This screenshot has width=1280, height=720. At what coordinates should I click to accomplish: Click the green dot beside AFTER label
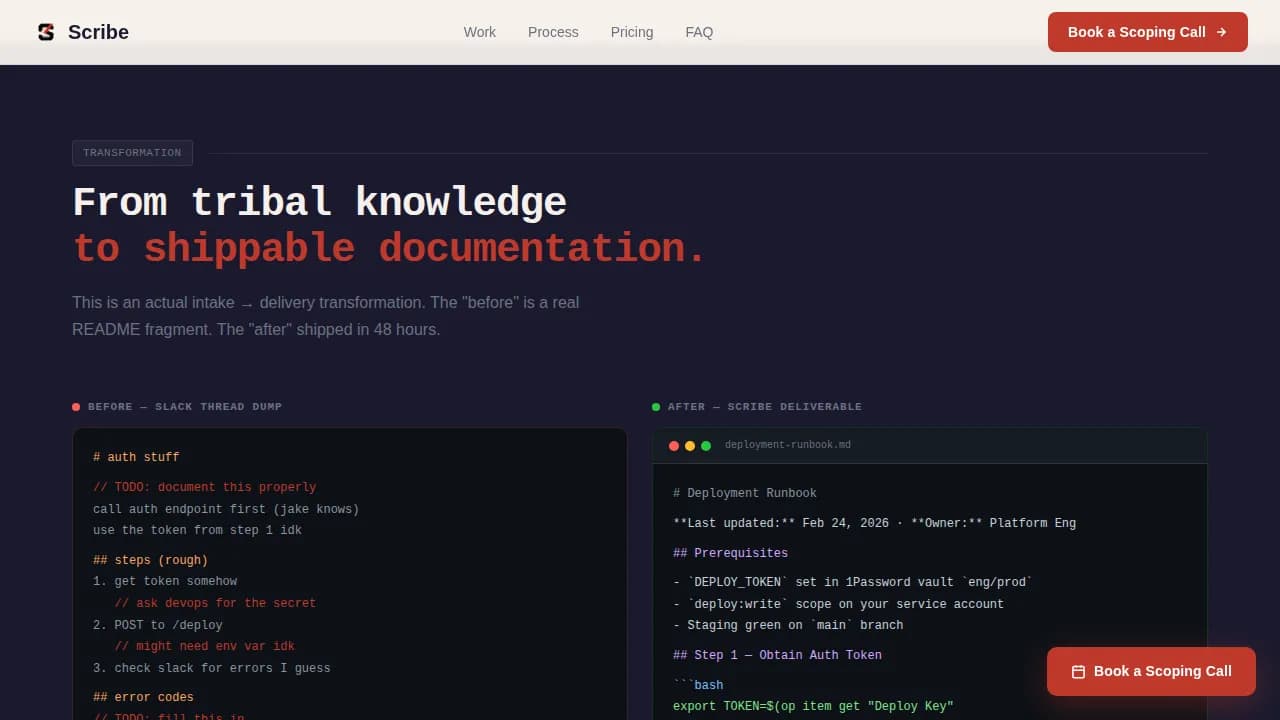[x=656, y=407]
